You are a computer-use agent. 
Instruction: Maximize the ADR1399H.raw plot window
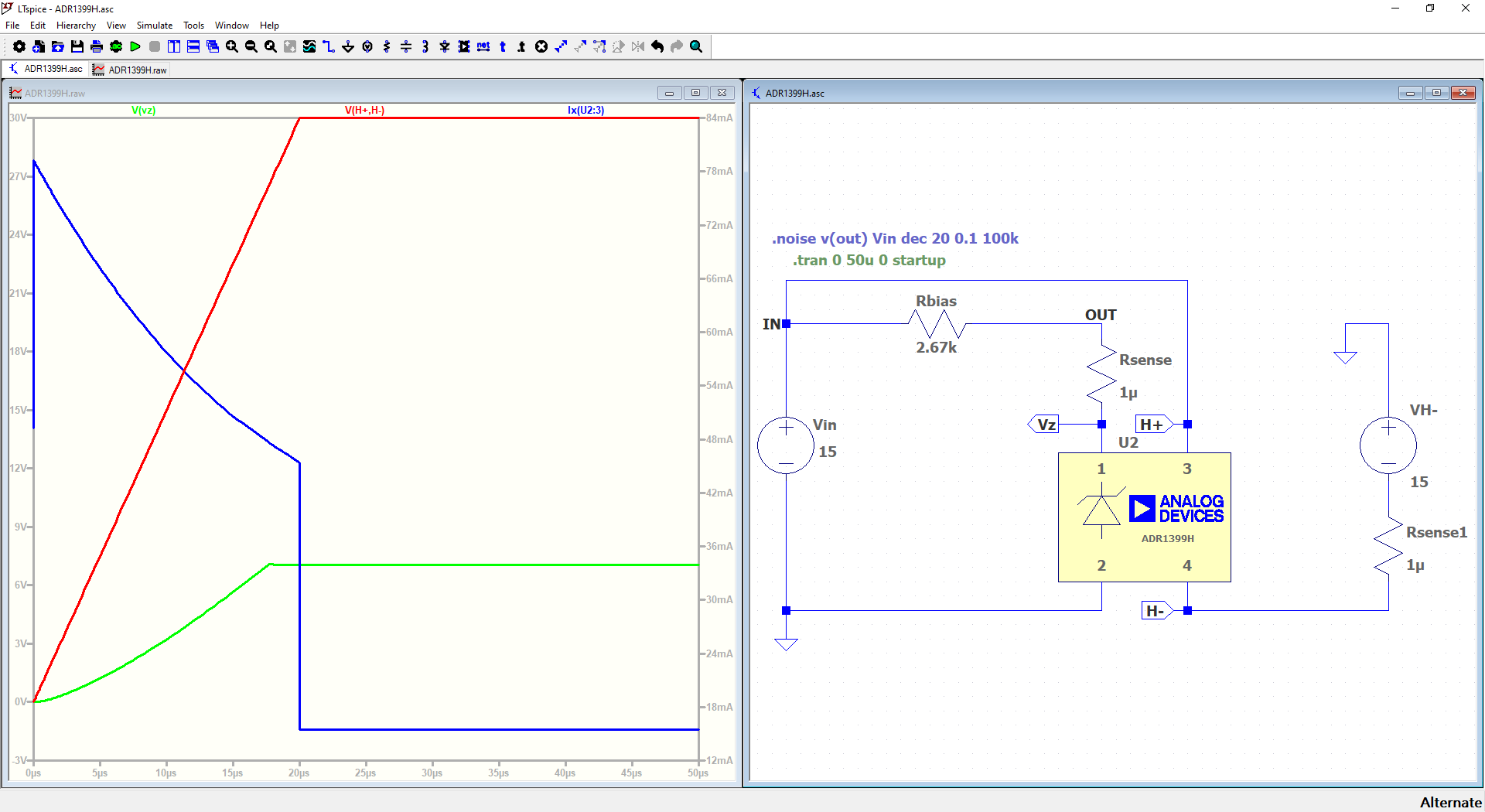[x=695, y=93]
